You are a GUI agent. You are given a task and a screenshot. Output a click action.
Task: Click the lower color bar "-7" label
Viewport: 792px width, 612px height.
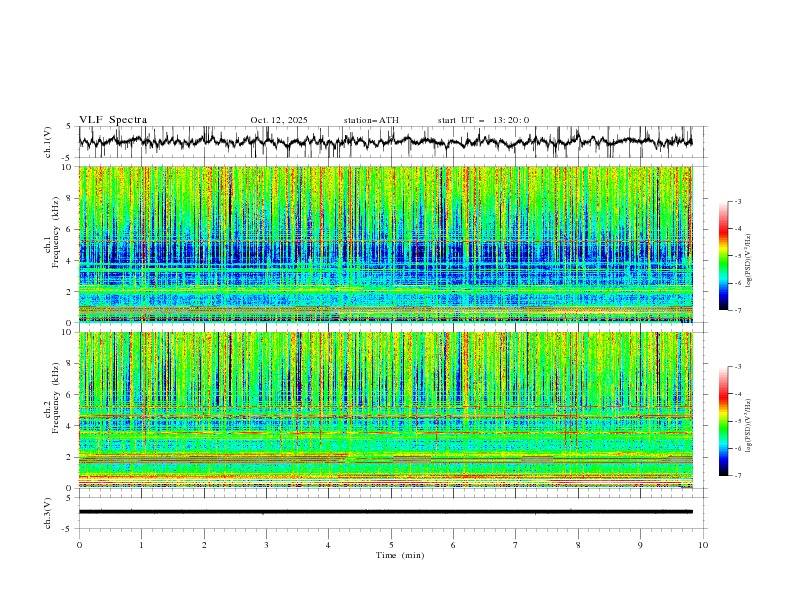pyautogui.click(x=737, y=475)
